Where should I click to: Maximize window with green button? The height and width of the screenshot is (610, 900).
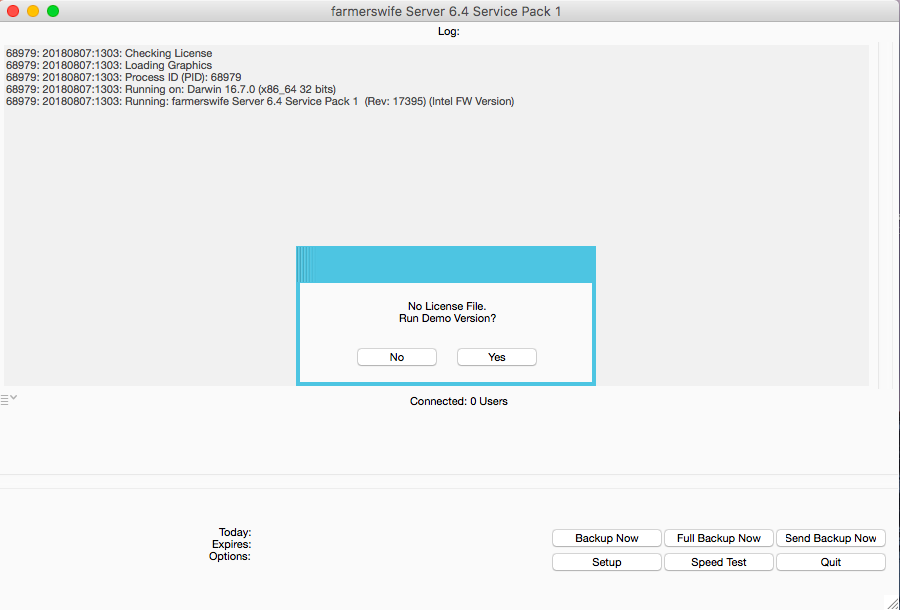pos(53,11)
